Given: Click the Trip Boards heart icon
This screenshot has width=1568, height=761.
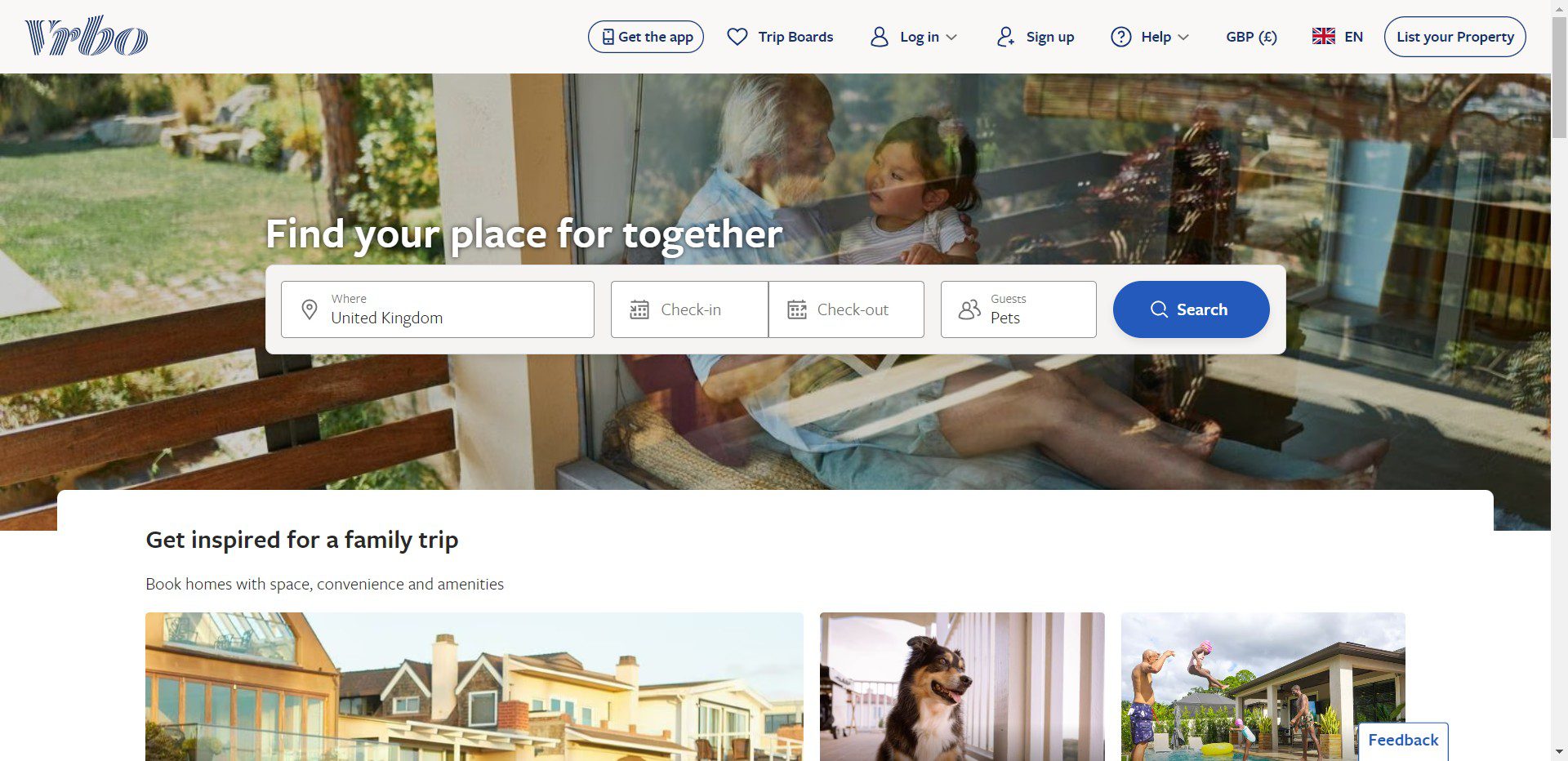Looking at the screenshot, I should (737, 37).
